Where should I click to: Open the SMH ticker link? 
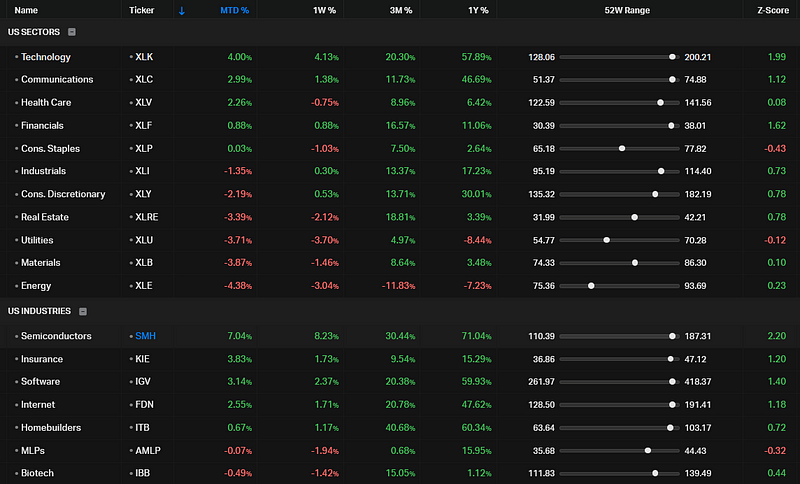click(145, 336)
